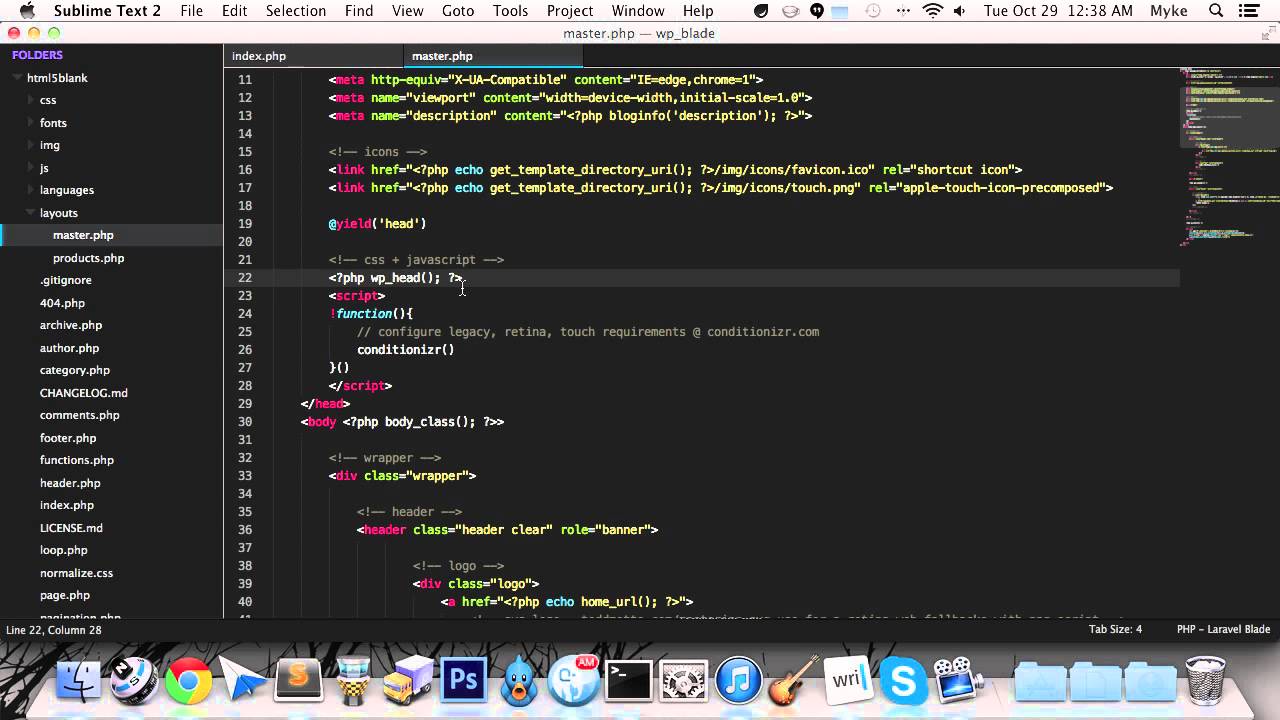This screenshot has height=720, width=1280.
Task: Open Finder from the dock
Action: (x=79, y=681)
